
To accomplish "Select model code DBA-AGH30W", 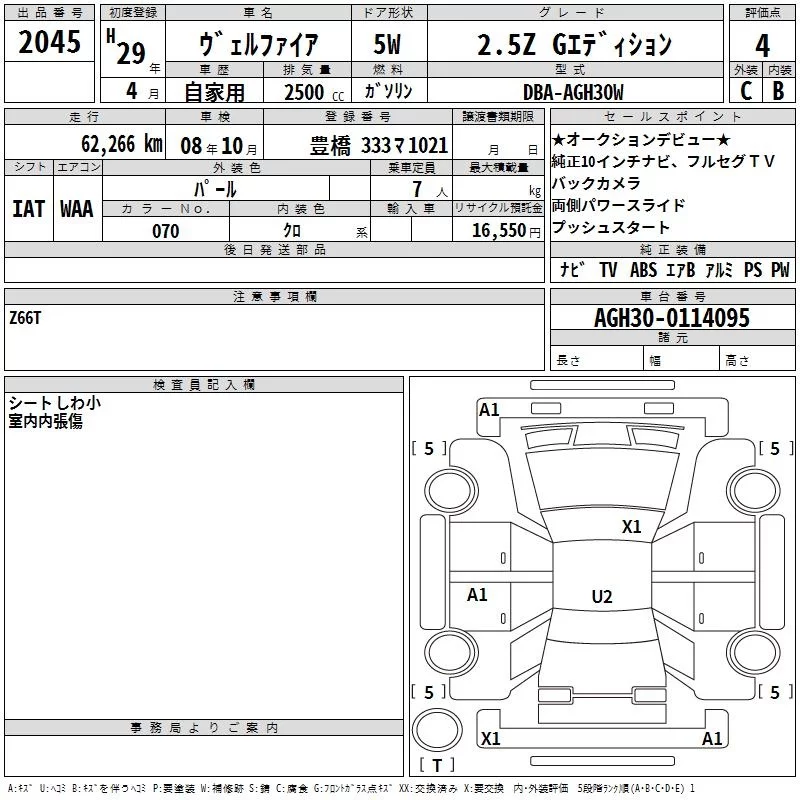I will 573,92.
